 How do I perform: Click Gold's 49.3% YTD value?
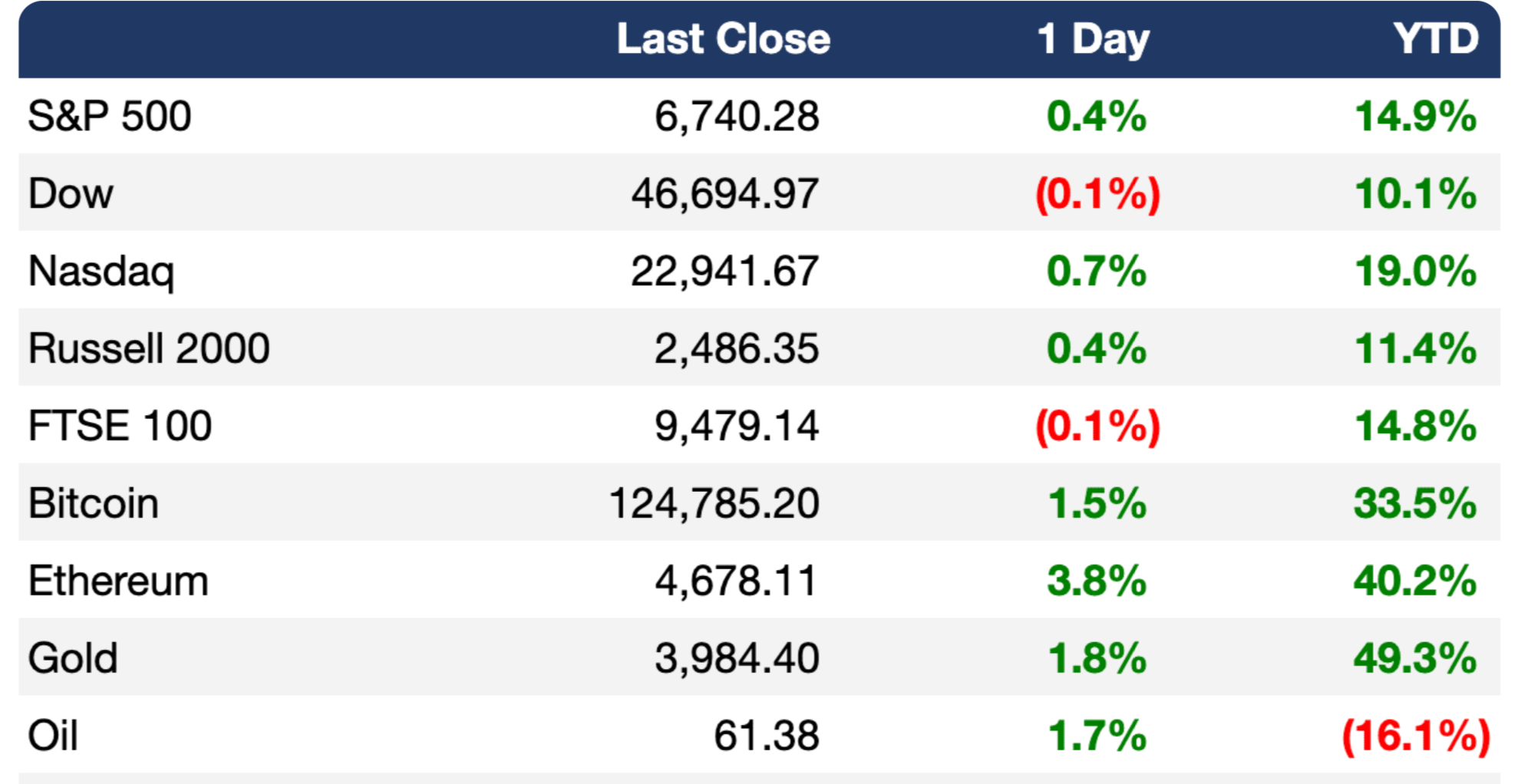point(1415,659)
